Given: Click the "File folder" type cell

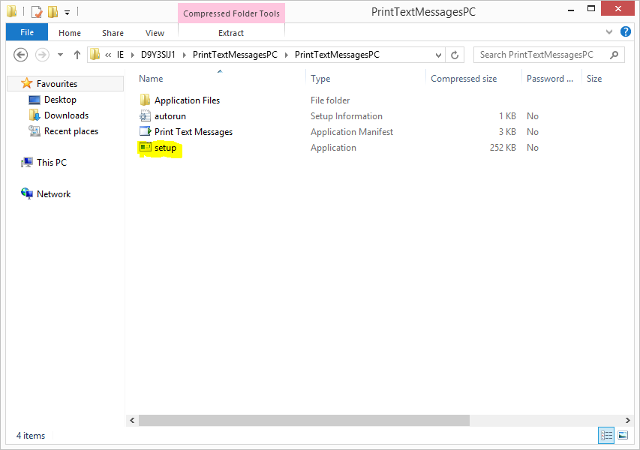Looking at the screenshot, I should point(330,100).
